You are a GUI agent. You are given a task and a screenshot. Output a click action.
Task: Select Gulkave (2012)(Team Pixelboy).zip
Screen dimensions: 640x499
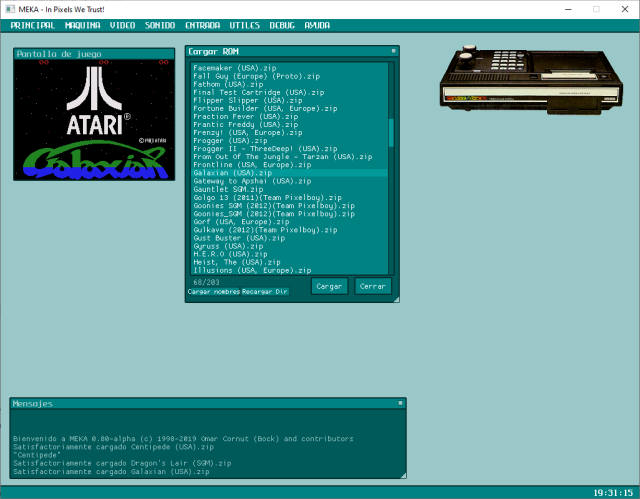coord(289,230)
